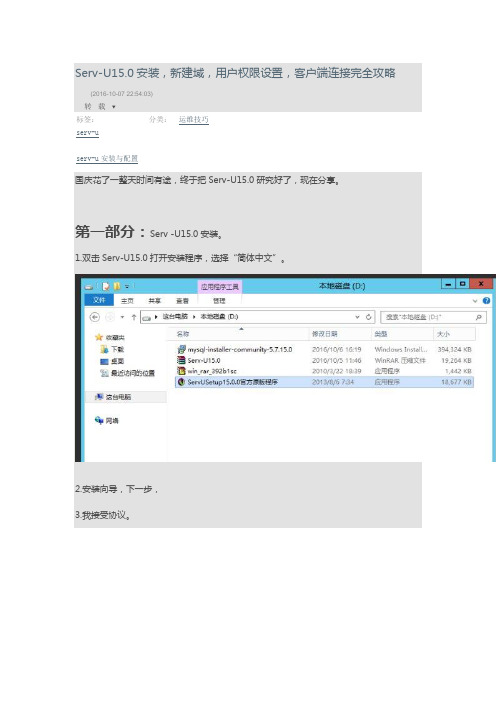Click the mysql-installer-community file icon
The height and width of the screenshot is (702, 496).
(181, 349)
